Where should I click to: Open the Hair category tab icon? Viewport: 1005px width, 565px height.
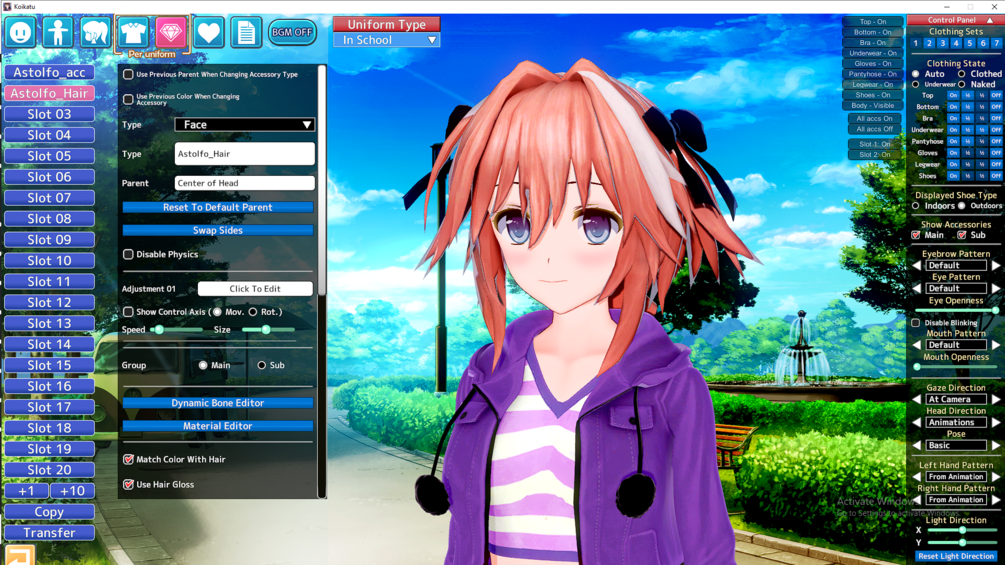coord(96,32)
